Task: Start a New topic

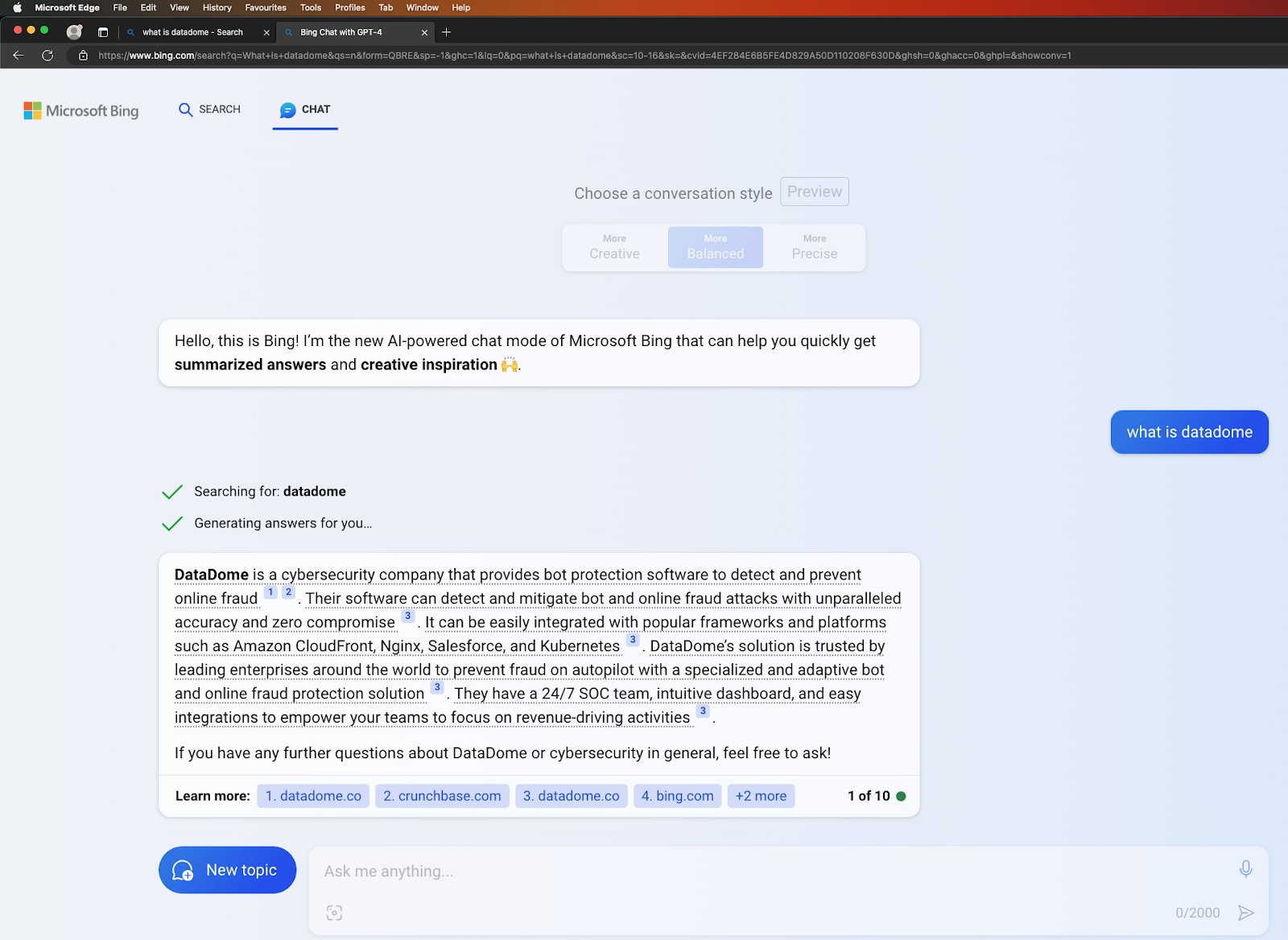Action: coord(227,870)
